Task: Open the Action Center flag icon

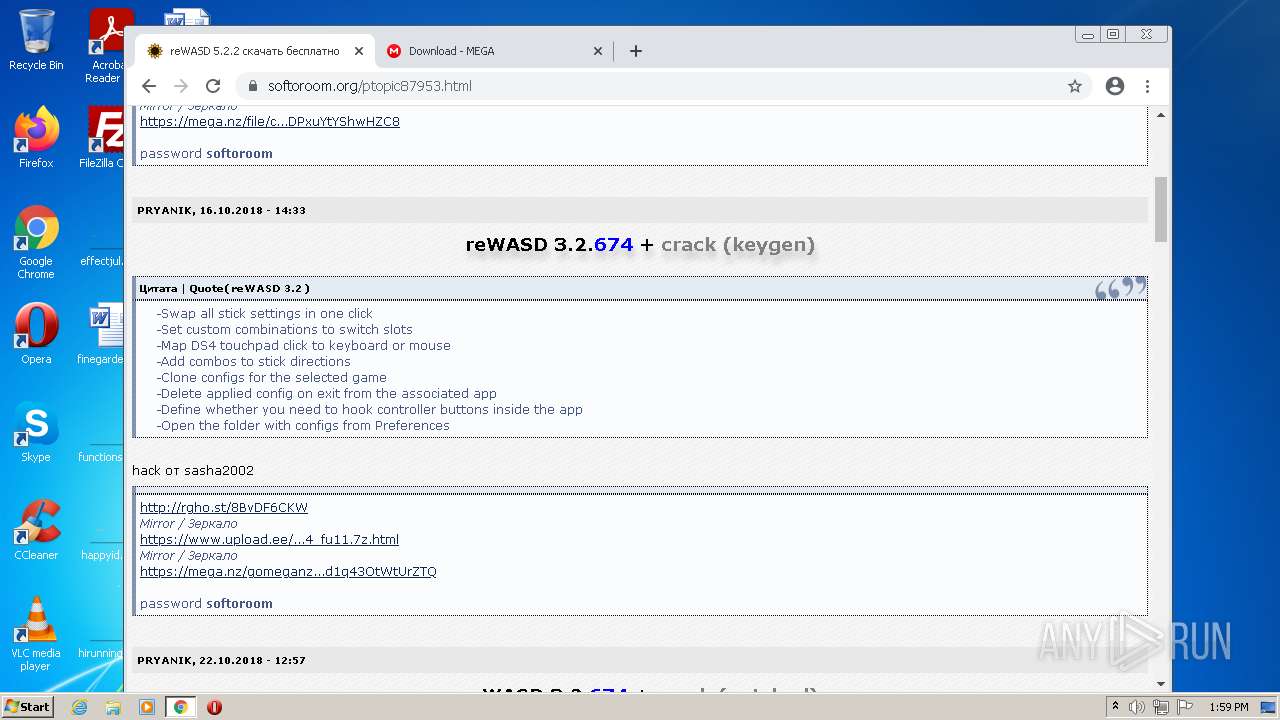Action: pyautogui.click(x=1185, y=707)
